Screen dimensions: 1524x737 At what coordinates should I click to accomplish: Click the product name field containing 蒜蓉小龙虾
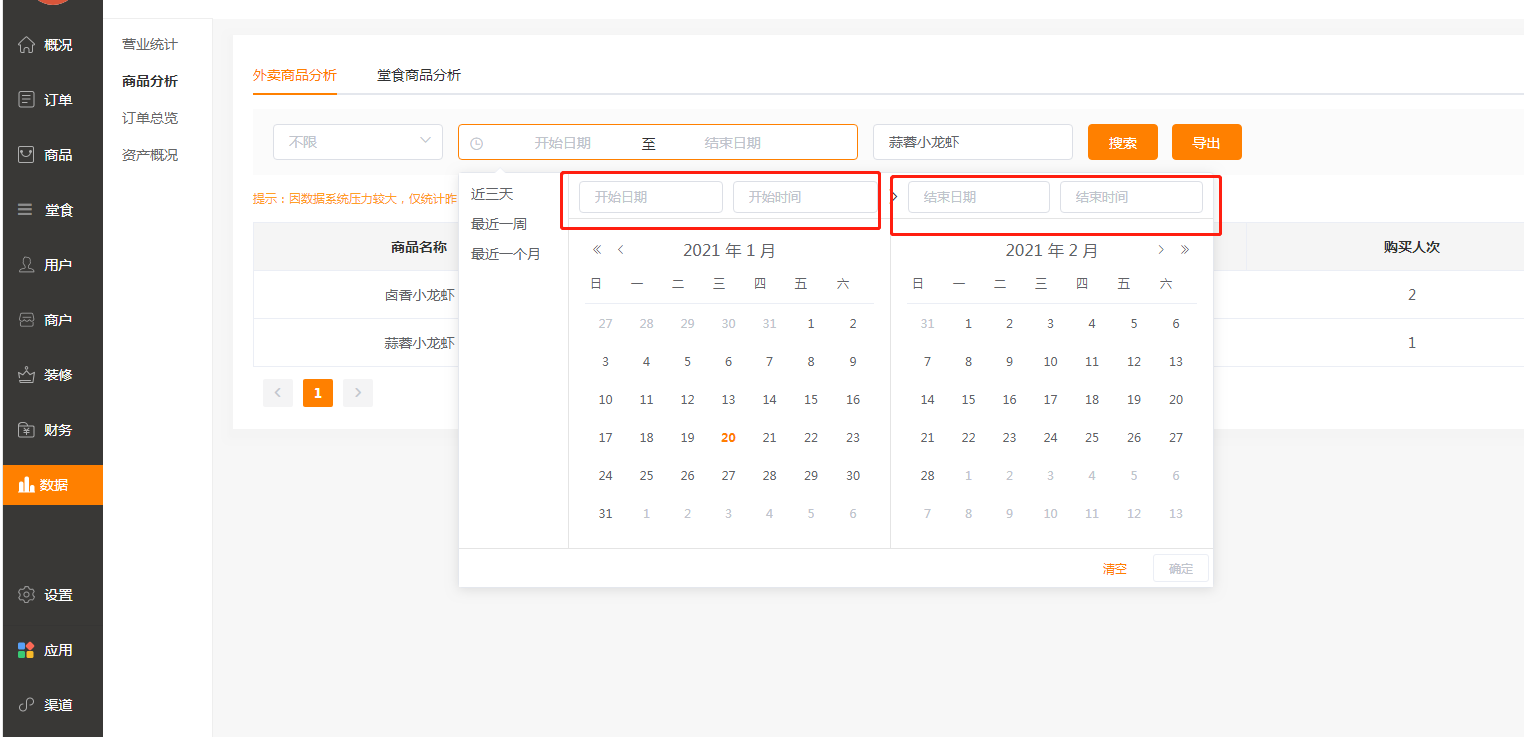973,142
